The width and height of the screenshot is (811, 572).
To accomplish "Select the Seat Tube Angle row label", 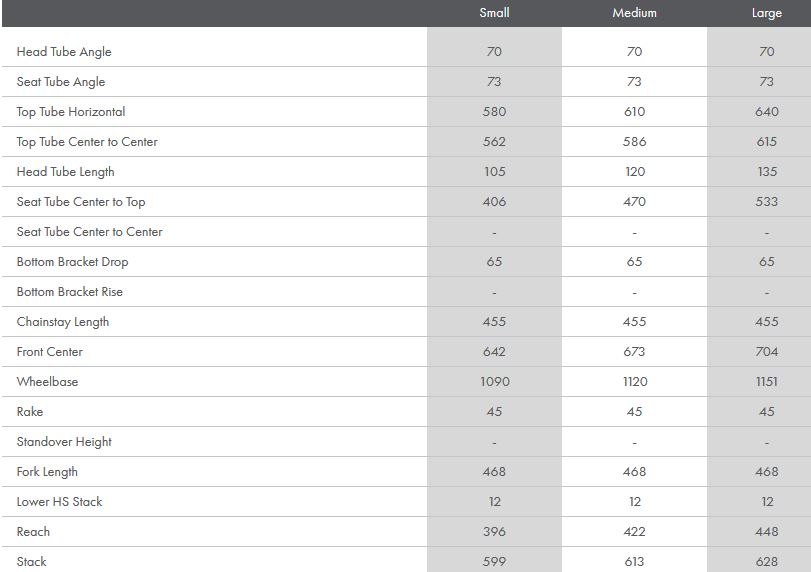I will (x=61, y=82).
